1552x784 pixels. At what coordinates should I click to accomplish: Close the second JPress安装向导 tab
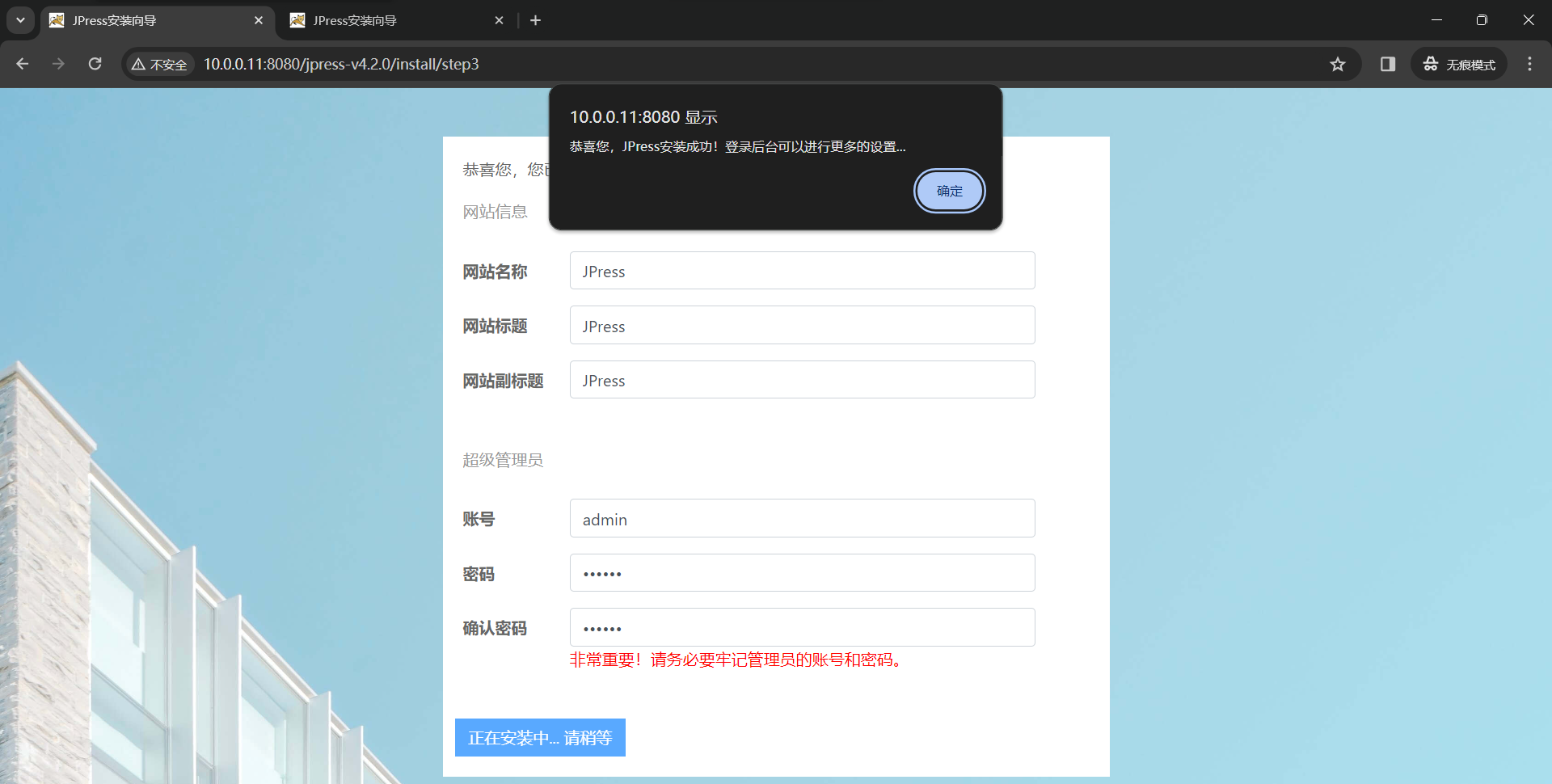pos(499,20)
